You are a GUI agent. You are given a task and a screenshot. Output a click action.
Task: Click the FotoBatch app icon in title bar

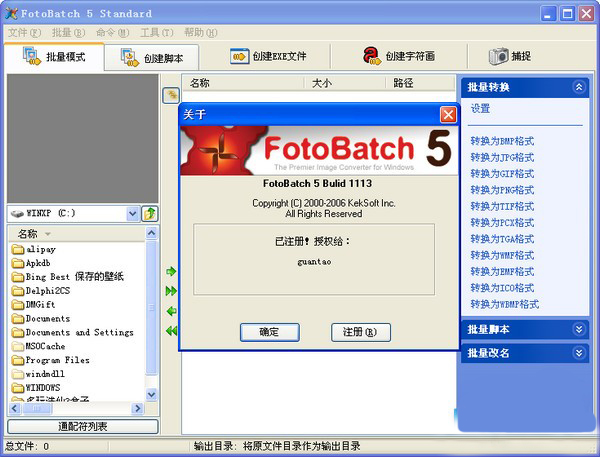pos(11,14)
